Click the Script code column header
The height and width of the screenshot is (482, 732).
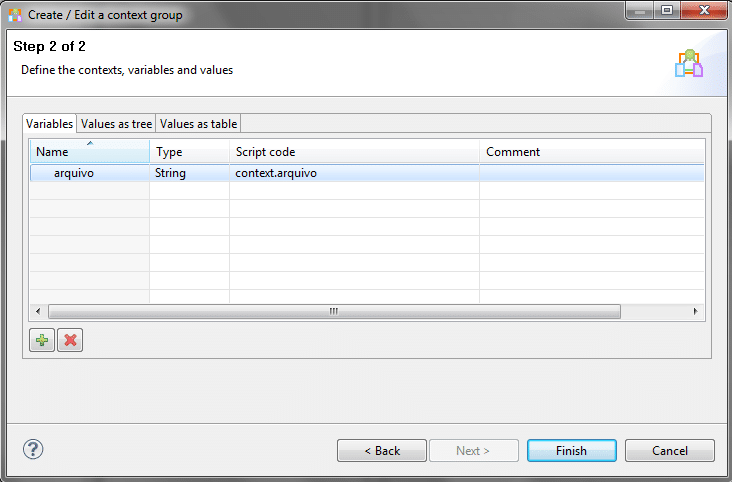354,152
